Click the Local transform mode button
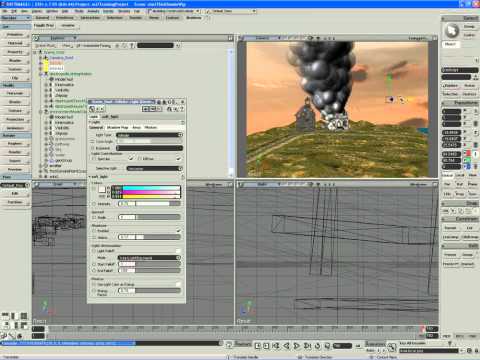480x360 pixels. (x=460, y=175)
